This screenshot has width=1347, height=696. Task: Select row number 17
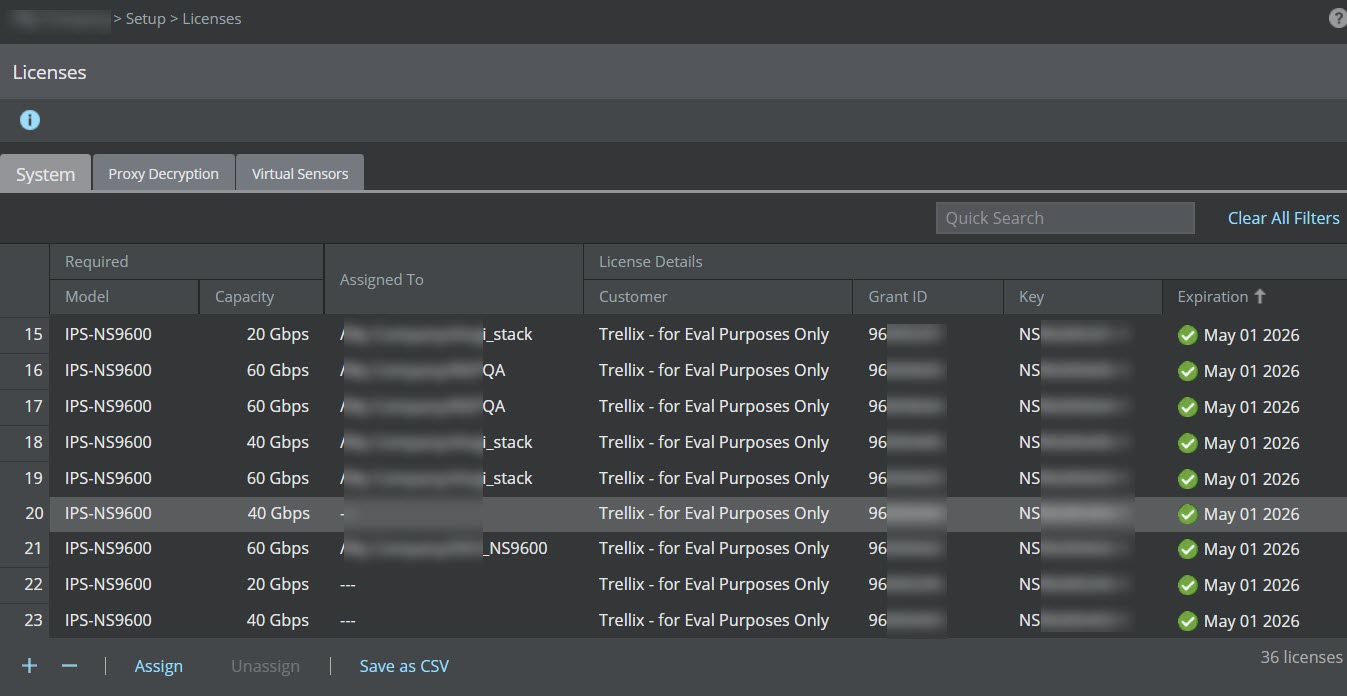click(x=33, y=406)
